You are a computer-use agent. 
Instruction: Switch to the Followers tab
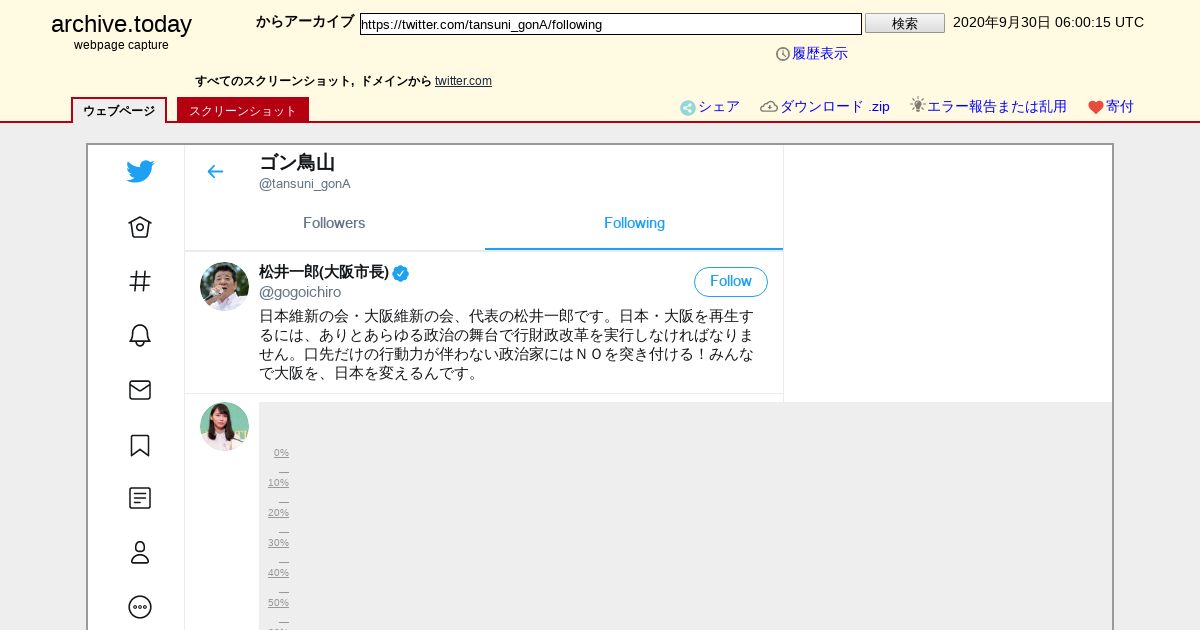pyautogui.click(x=334, y=223)
